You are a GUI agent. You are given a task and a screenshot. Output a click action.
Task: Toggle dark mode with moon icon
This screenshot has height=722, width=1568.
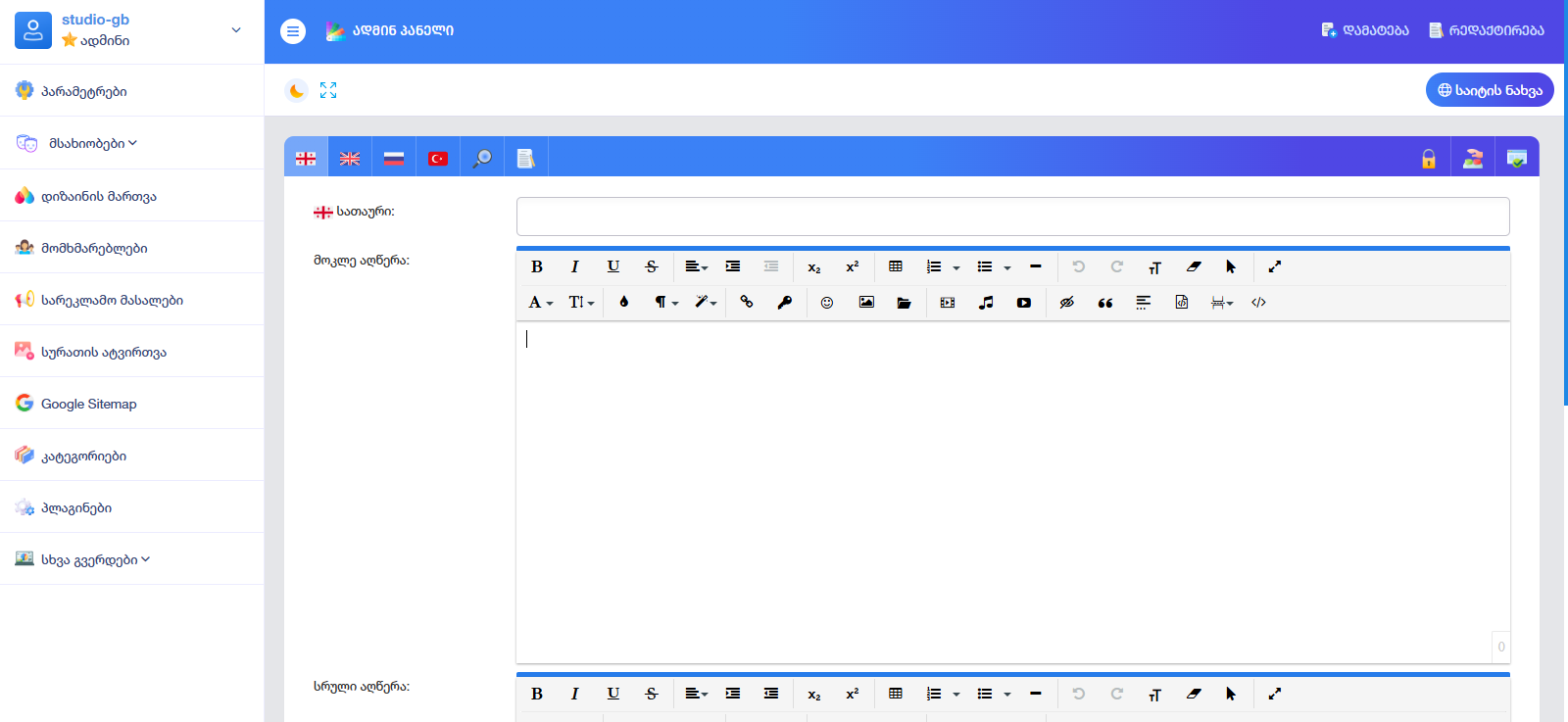coord(296,90)
